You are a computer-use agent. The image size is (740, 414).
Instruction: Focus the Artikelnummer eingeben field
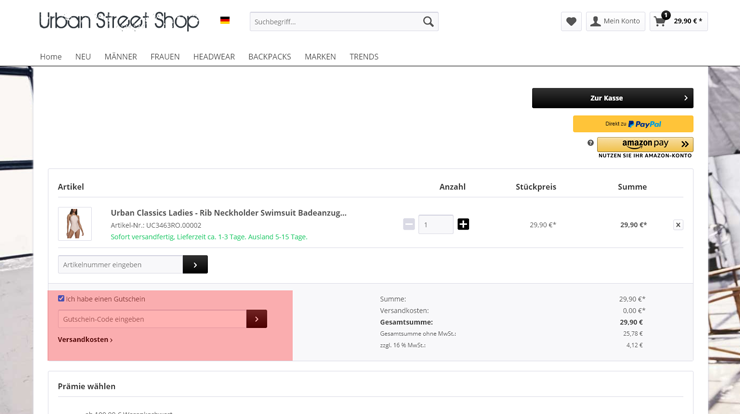pyautogui.click(x=120, y=265)
